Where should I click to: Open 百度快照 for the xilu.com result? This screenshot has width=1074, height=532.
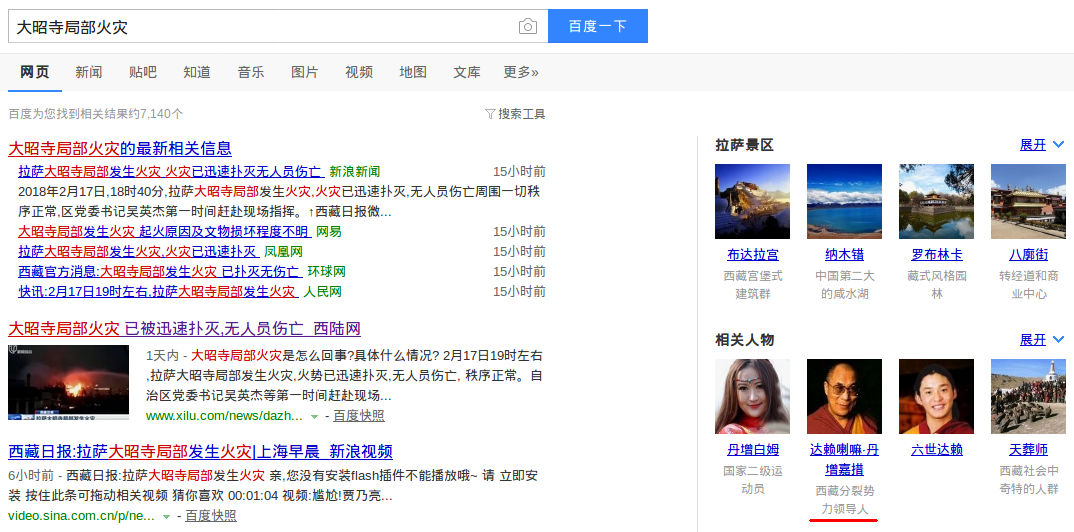pos(359,415)
